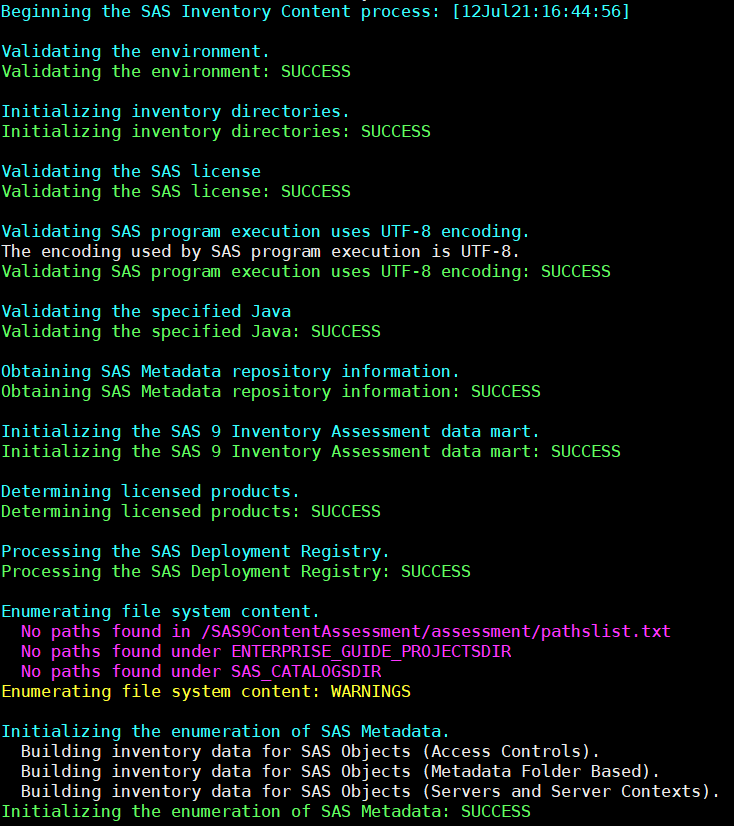Click yellow 'Enumerating file system content: WARNINGS' line
Screen dimensions: 734x826
206,692
